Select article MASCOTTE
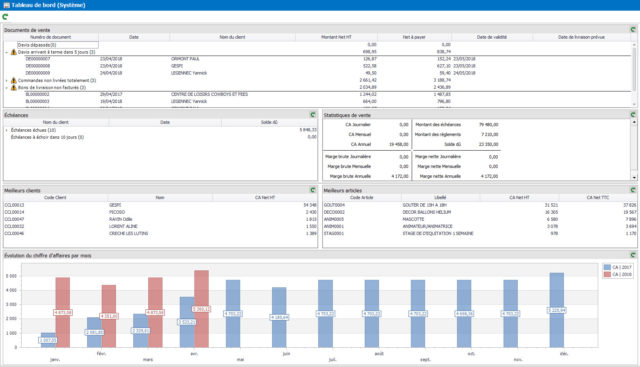 tap(480, 219)
